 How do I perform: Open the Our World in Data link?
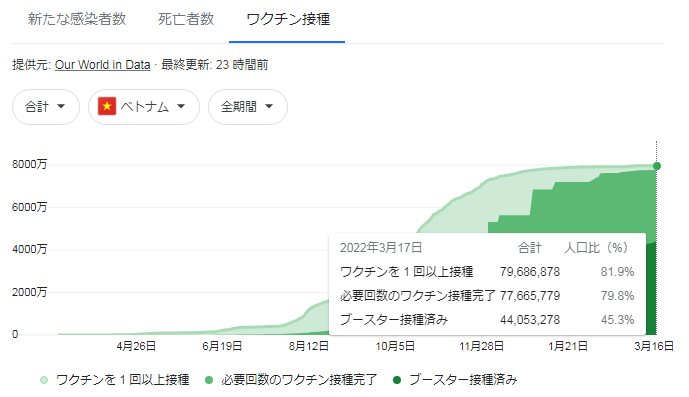tap(102, 65)
